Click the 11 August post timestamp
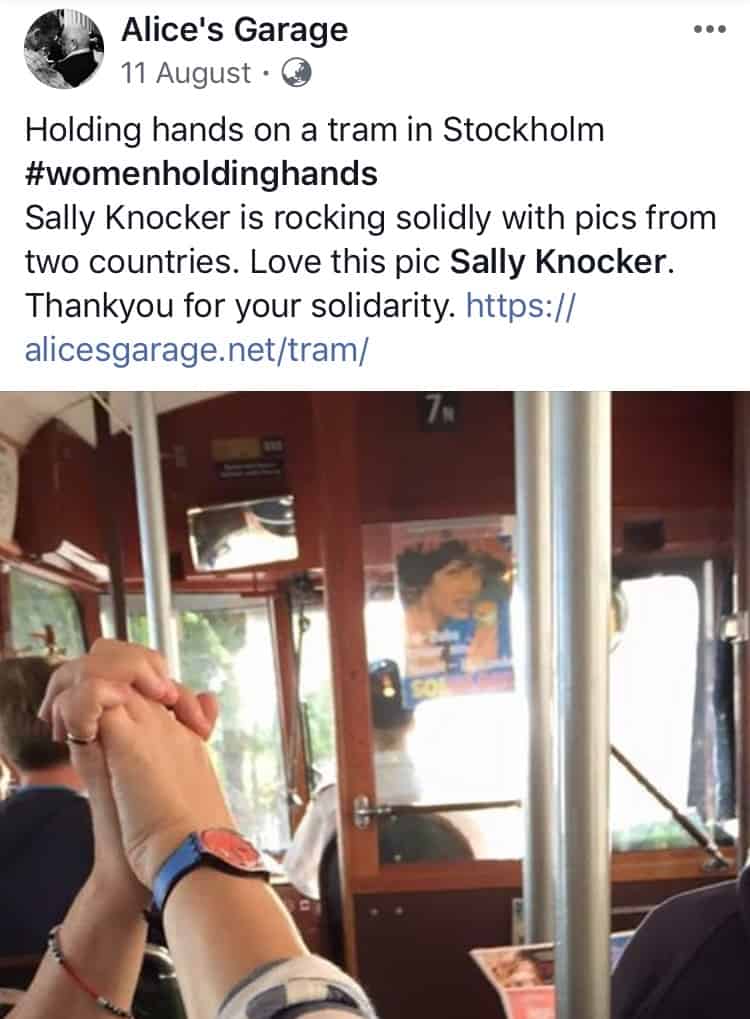Viewport: 750px width, 1019px height. [x=186, y=73]
